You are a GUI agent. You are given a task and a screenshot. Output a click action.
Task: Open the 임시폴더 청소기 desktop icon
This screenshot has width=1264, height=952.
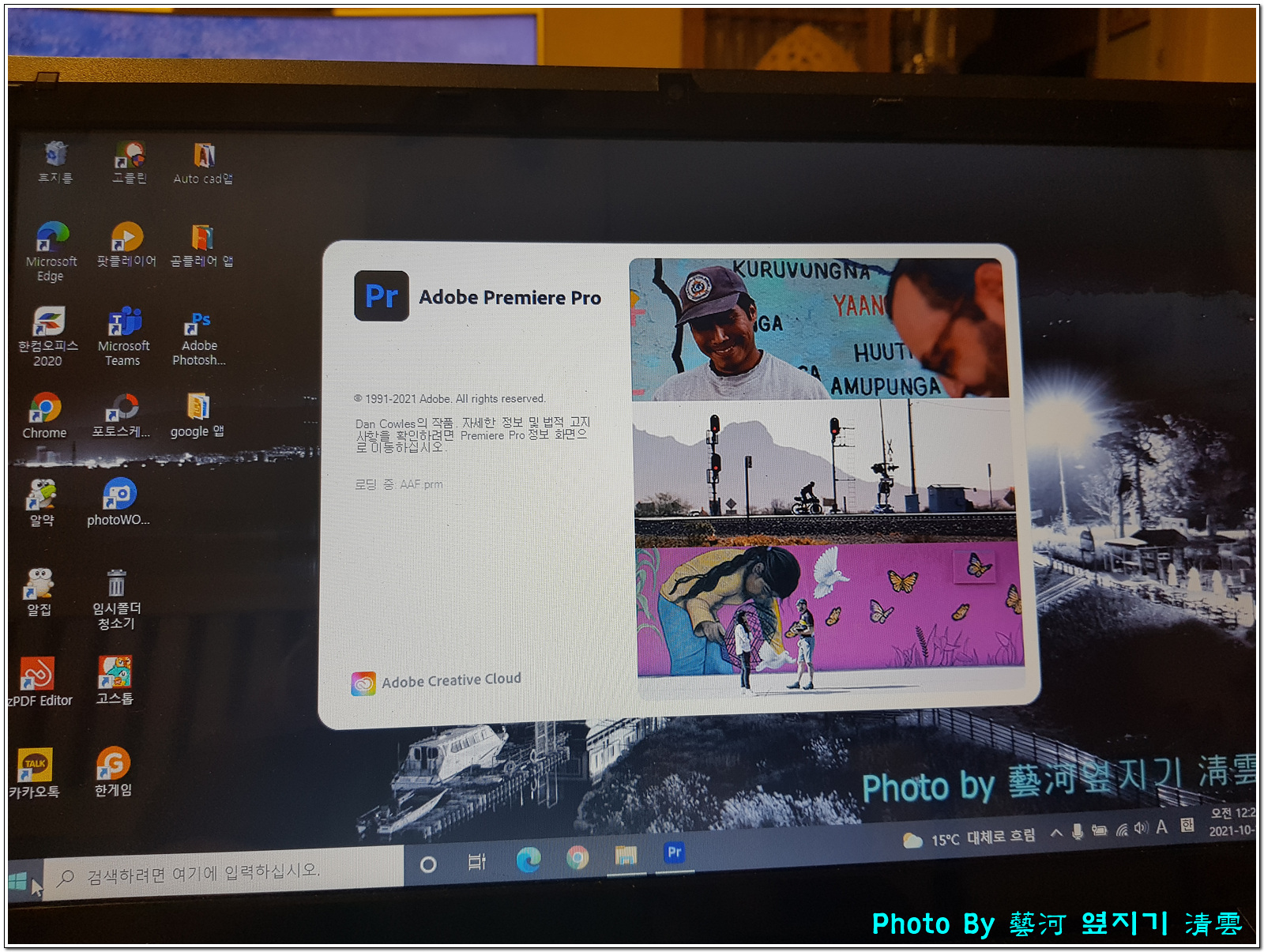[x=116, y=599]
